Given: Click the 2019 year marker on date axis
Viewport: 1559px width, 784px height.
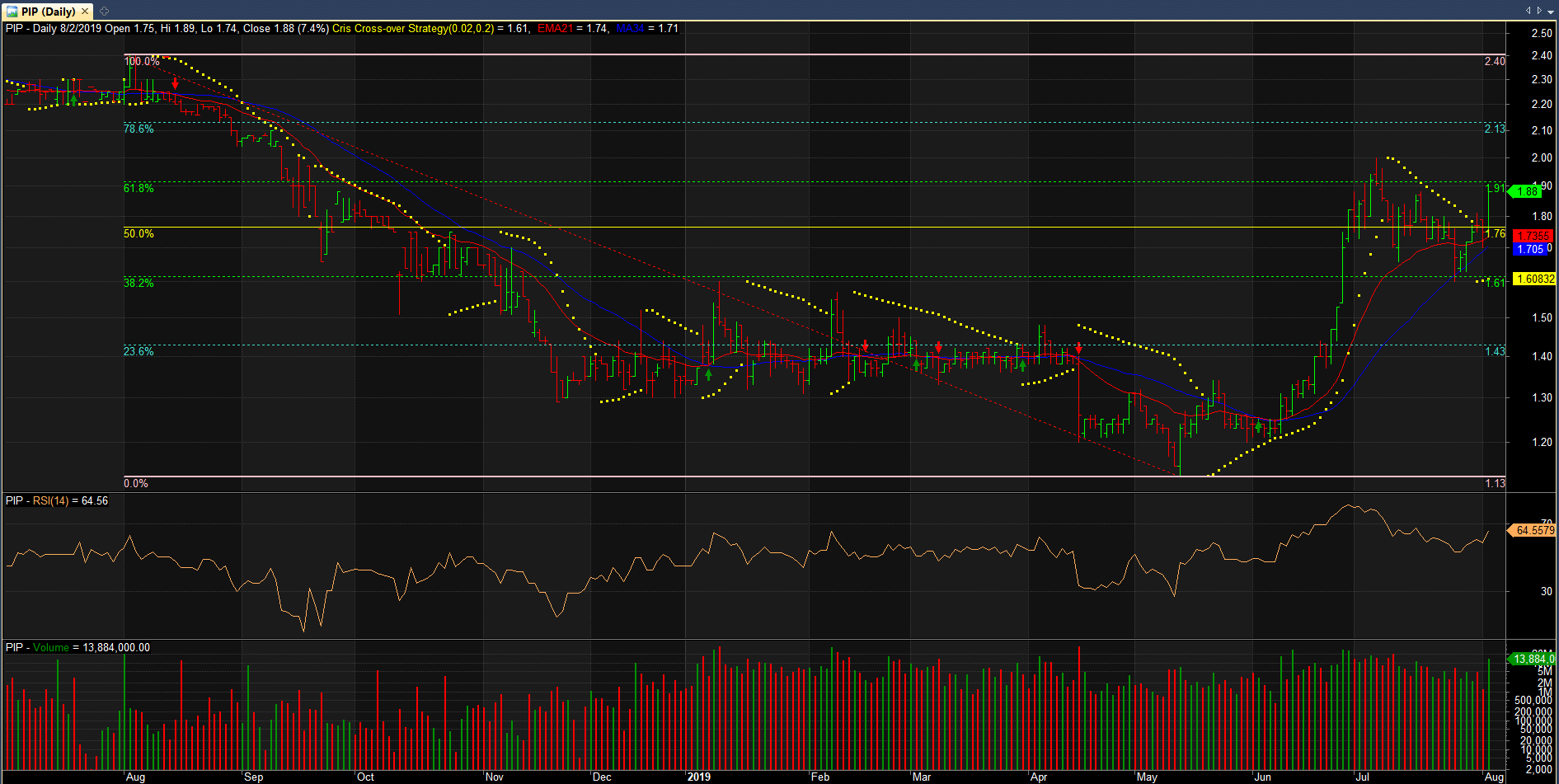Looking at the screenshot, I should click(x=698, y=777).
